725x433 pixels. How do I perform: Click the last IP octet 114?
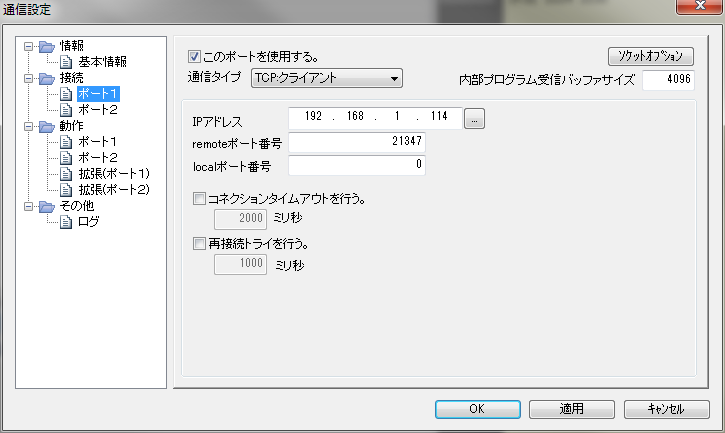coord(439,116)
